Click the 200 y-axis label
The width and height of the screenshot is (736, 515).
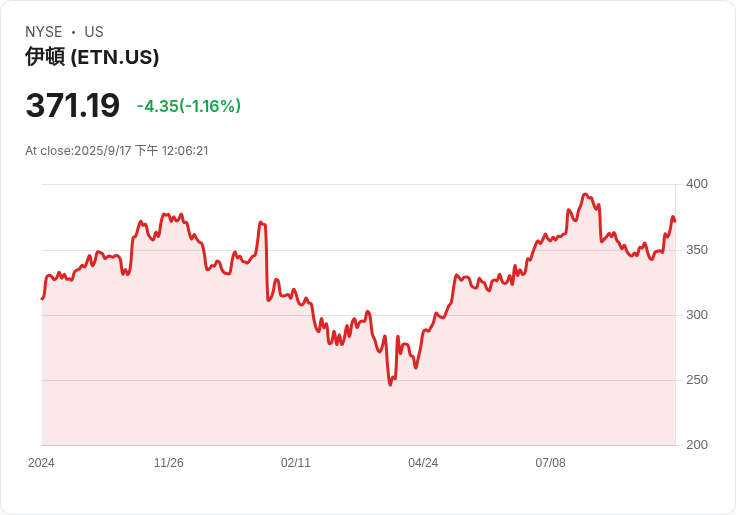[x=696, y=445]
